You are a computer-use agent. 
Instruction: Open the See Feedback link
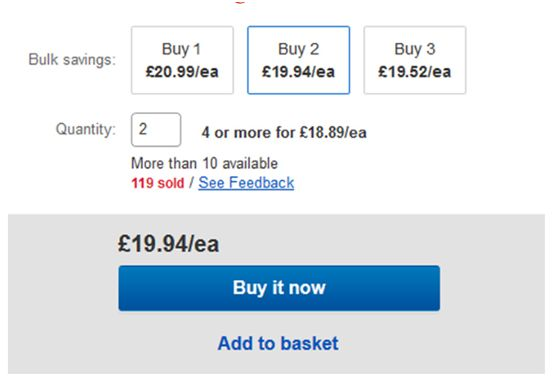246,183
